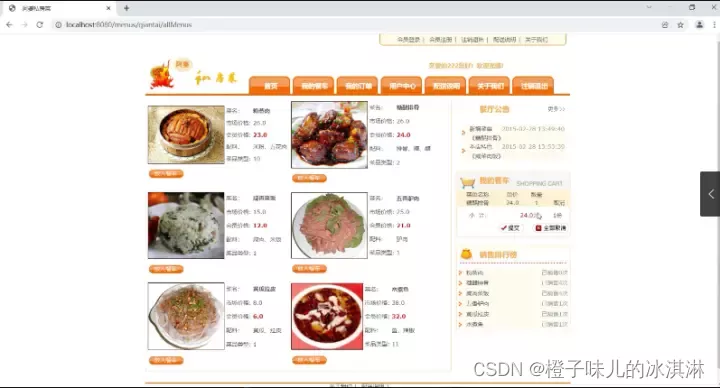This screenshot has width=720, height=388.
Task: Click 会员登录 link in top bar
Action: 409,40
